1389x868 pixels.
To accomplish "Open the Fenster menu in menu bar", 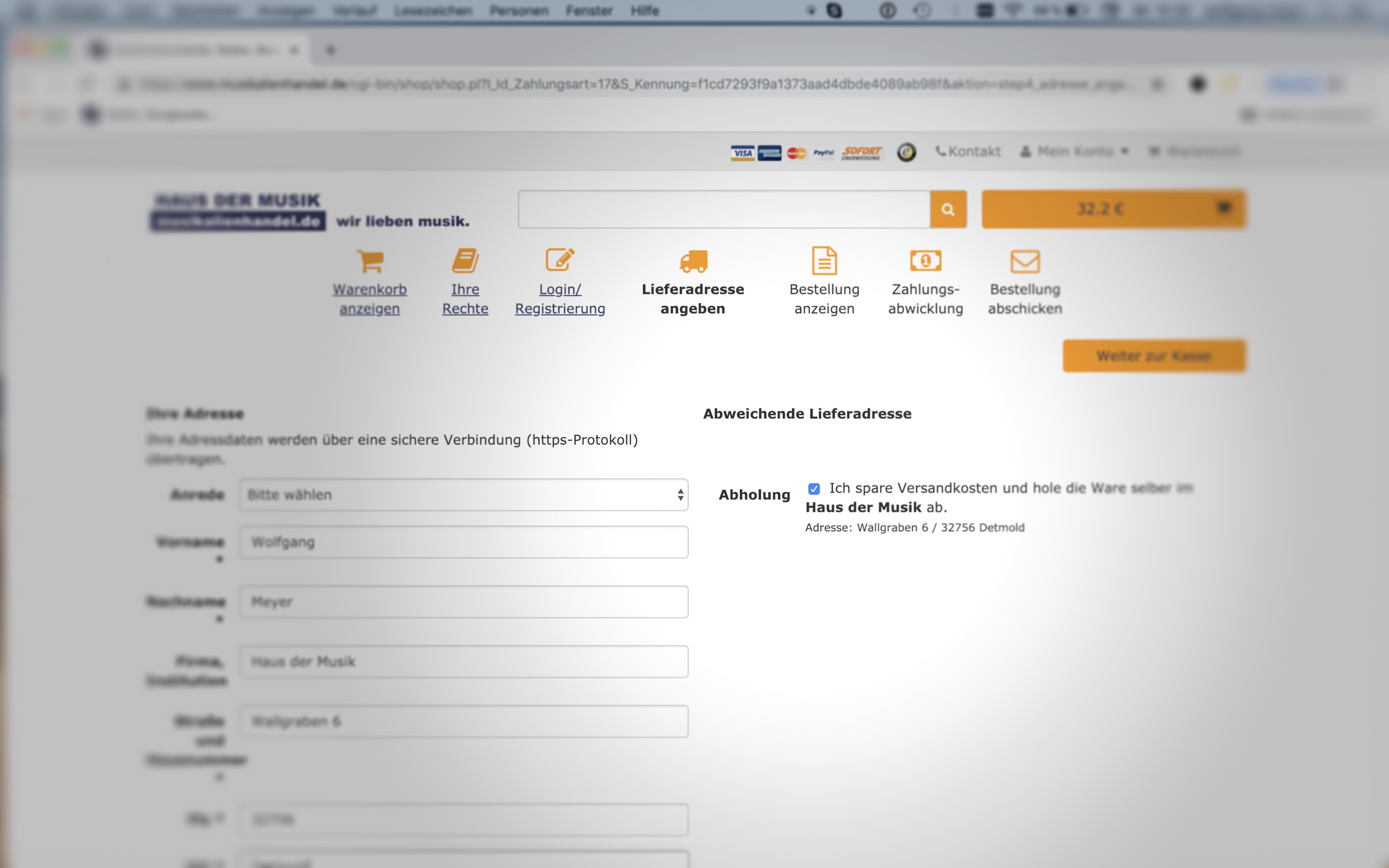I will tap(589, 11).
